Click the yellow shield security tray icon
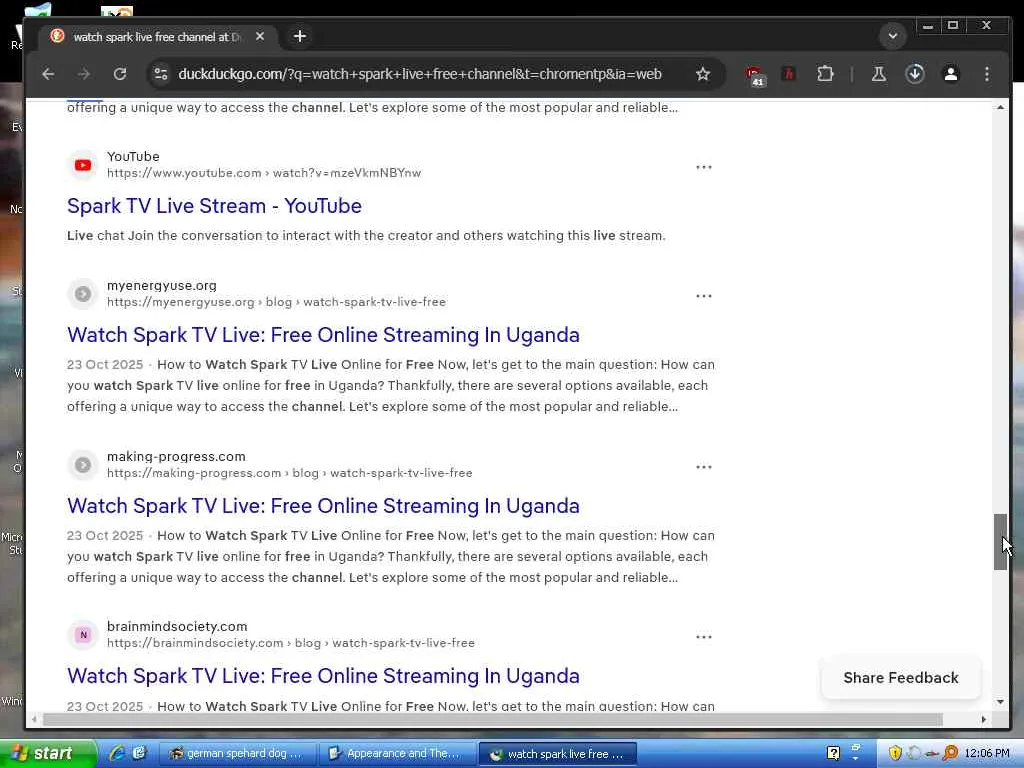The height and width of the screenshot is (768, 1024). pyautogui.click(x=895, y=753)
